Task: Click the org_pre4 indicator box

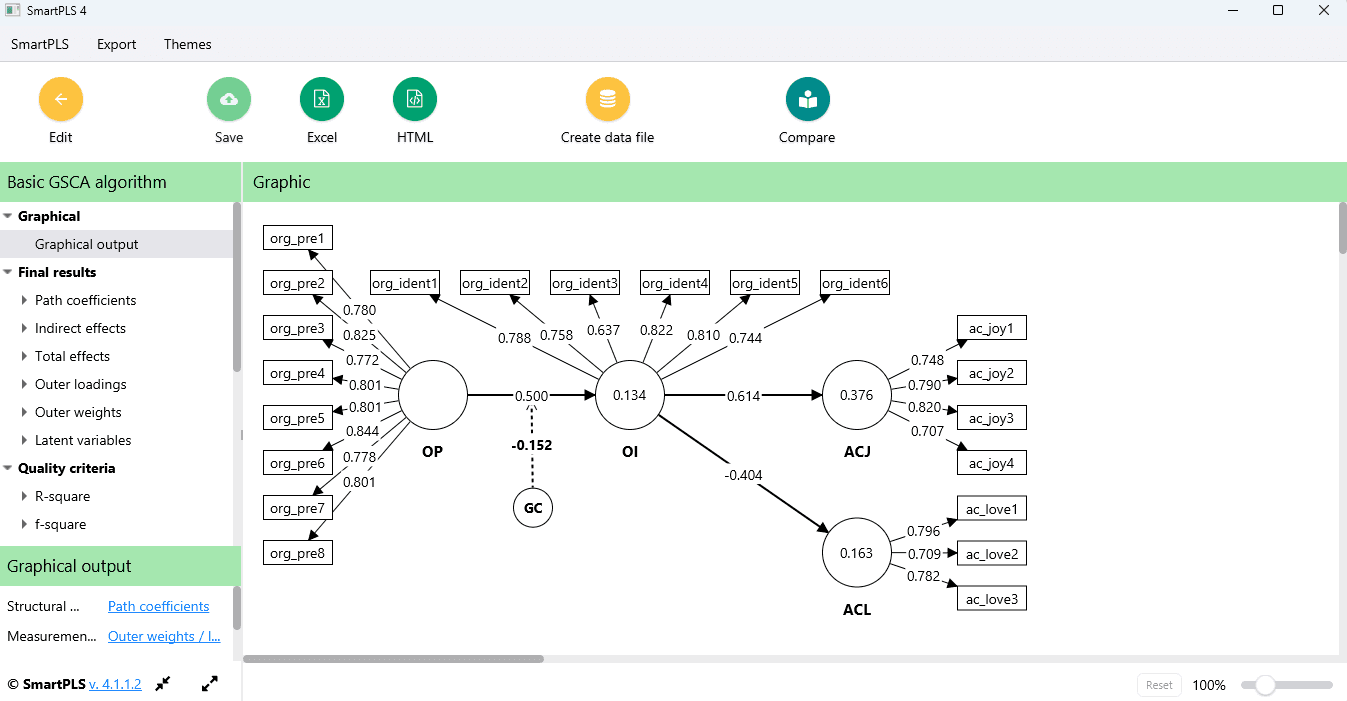Action: pyautogui.click(x=298, y=373)
